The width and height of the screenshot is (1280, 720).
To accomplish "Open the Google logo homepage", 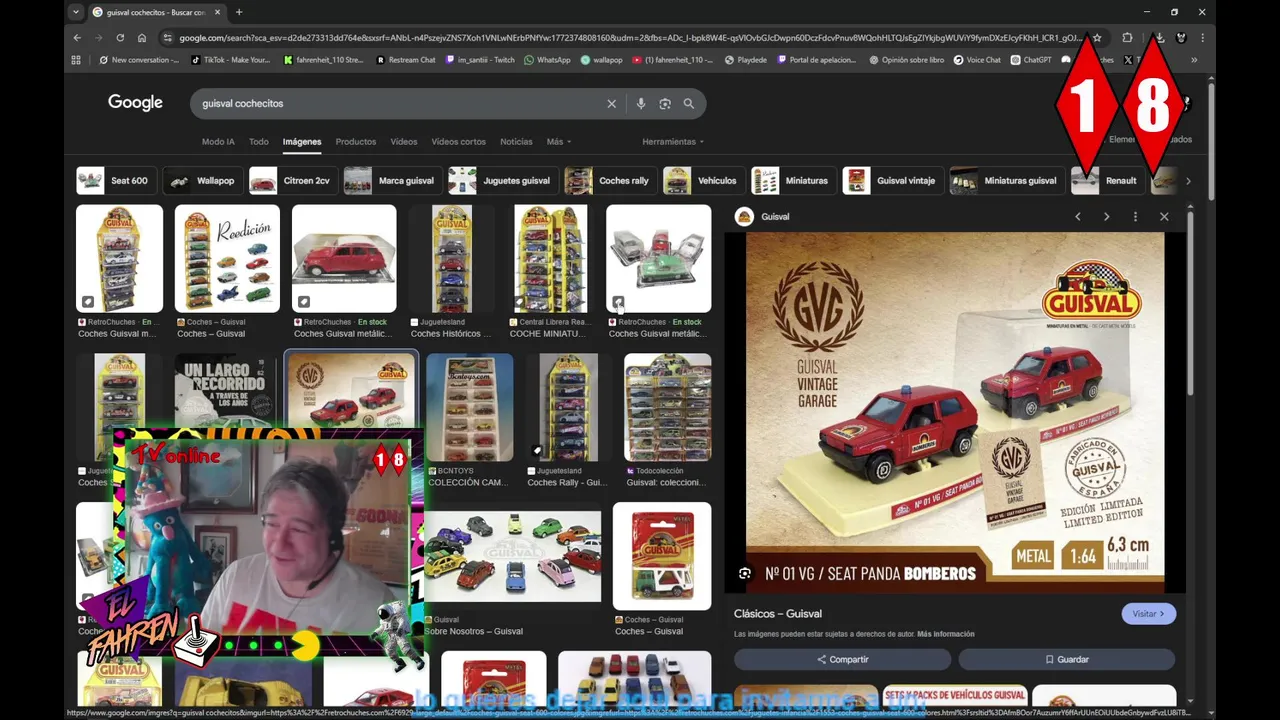I will pos(135,103).
